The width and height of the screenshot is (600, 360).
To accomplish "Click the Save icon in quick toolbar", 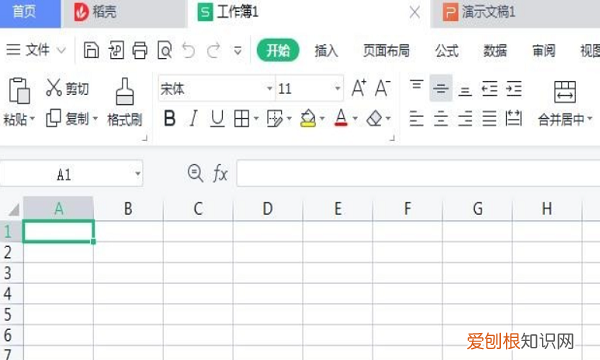I will (x=91, y=50).
